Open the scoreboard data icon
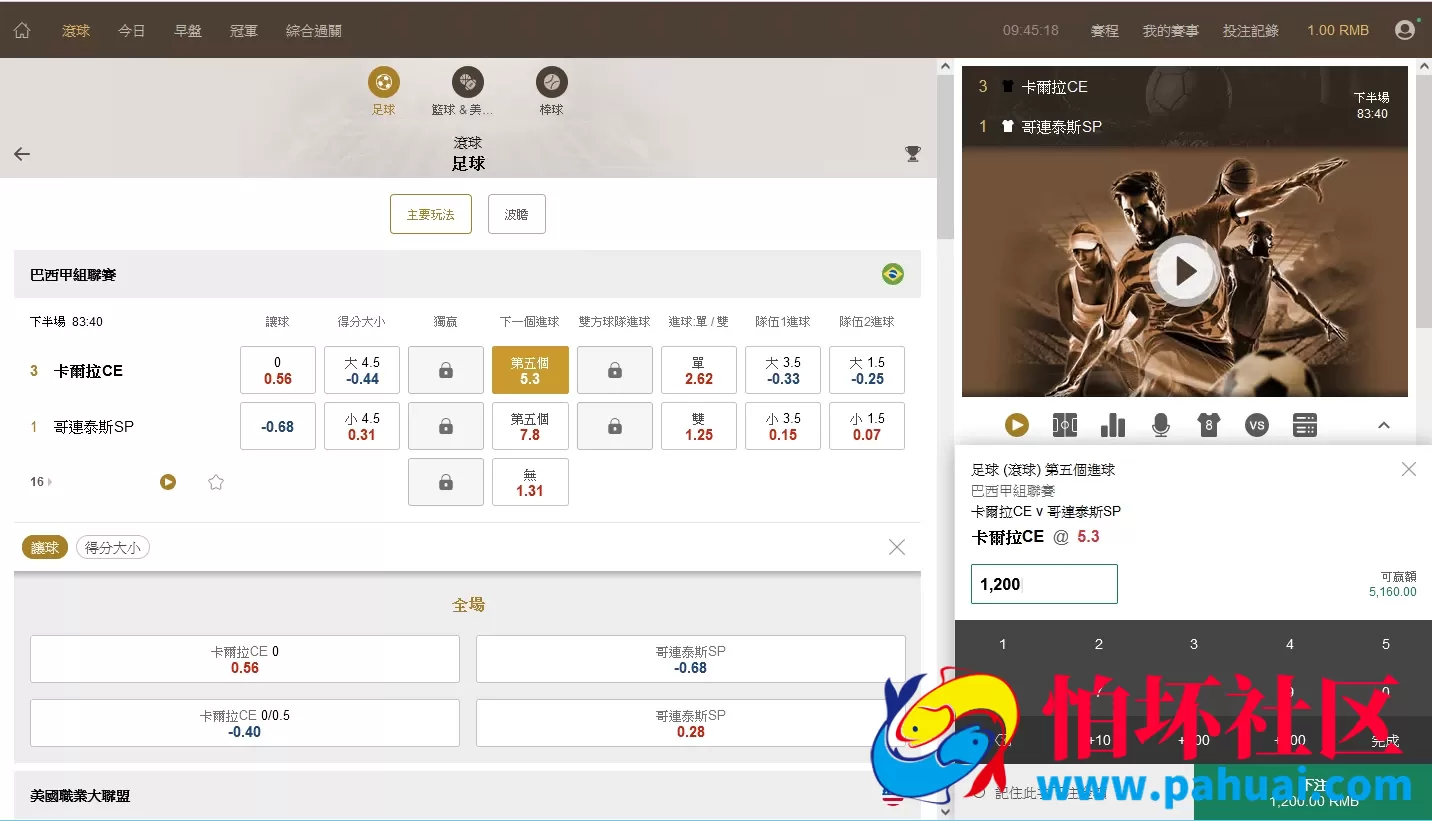This screenshot has height=821, width=1432. (1304, 425)
